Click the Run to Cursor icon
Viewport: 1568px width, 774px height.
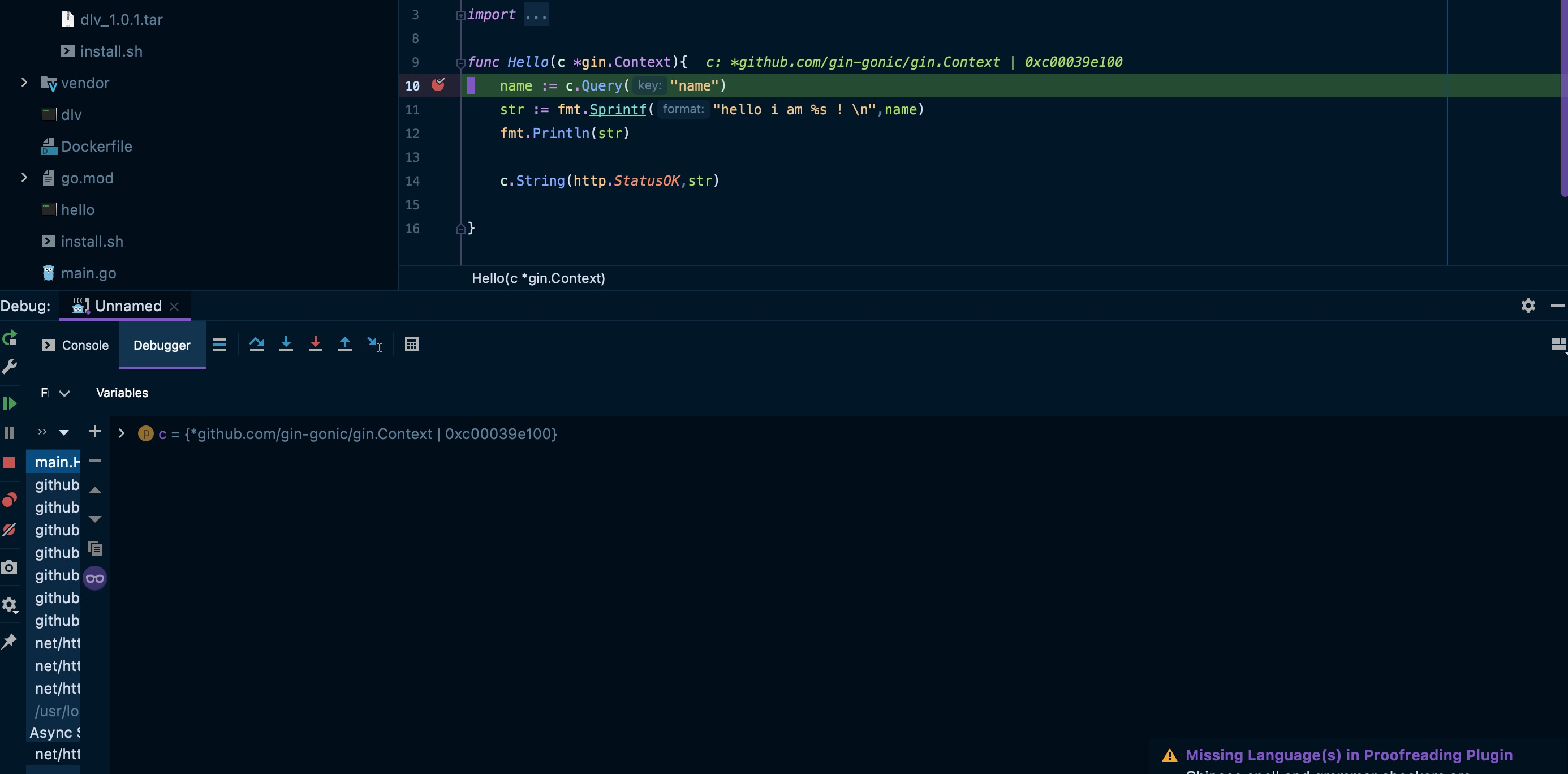374,345
